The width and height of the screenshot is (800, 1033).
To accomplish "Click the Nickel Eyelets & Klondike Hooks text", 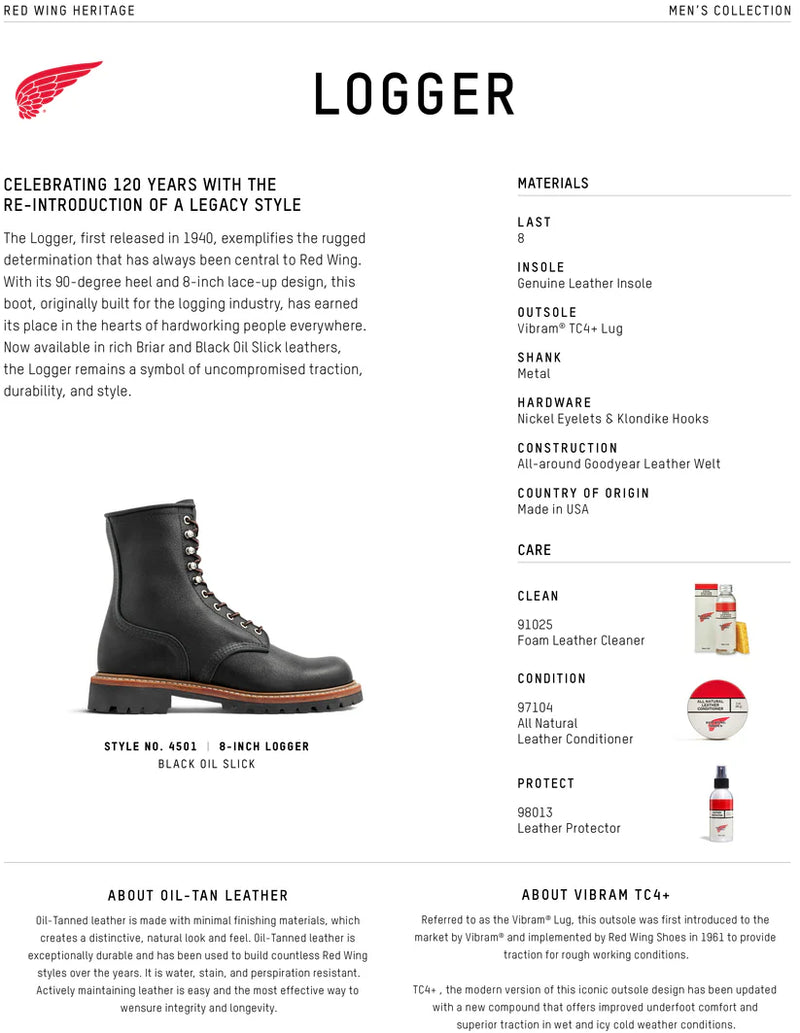I will [613, 418].
